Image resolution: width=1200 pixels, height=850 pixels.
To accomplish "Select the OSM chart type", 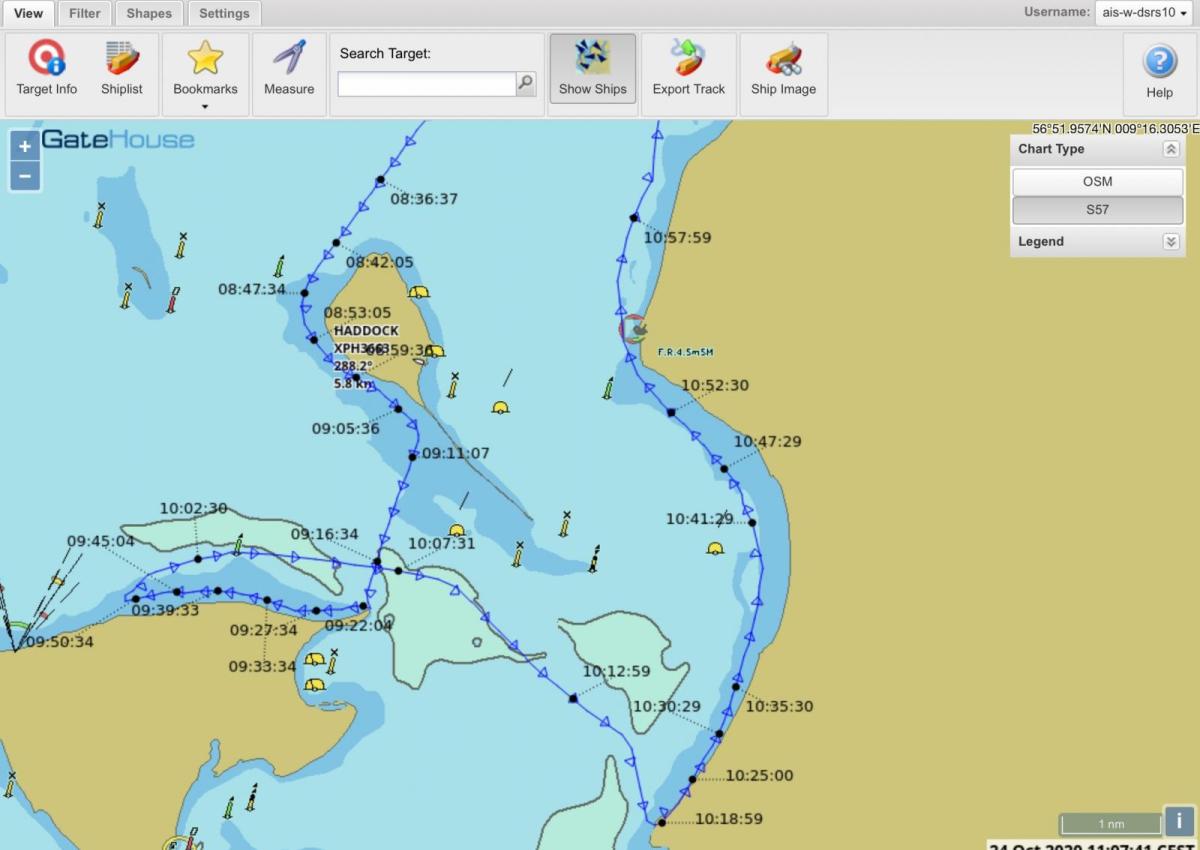I will (1097, 182).
